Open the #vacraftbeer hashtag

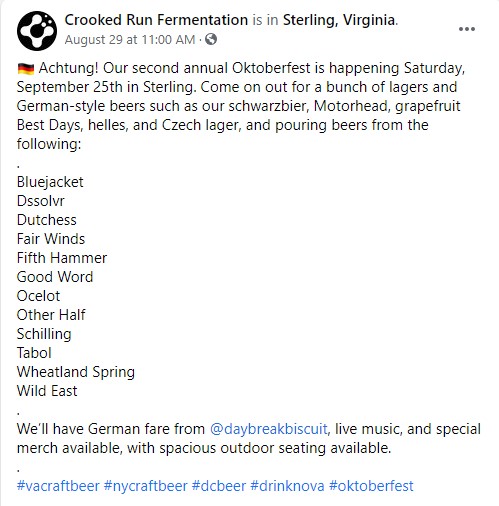(x=58, y=486)
